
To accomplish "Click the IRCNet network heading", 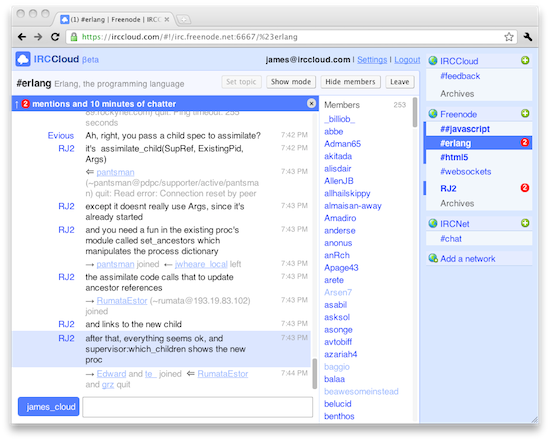I will tap(455, 224).
